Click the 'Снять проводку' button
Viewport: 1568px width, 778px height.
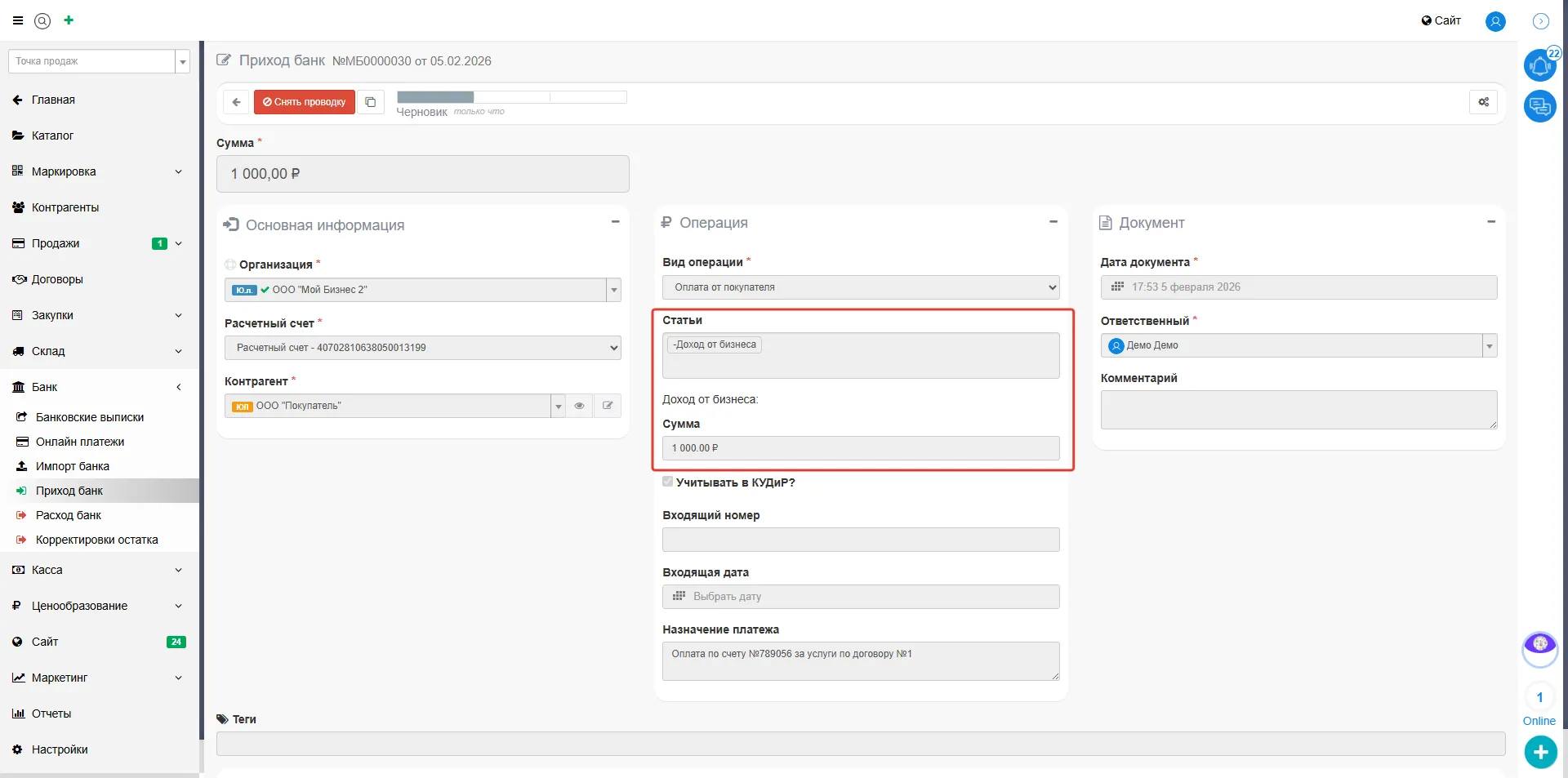[x=305, y=102]
